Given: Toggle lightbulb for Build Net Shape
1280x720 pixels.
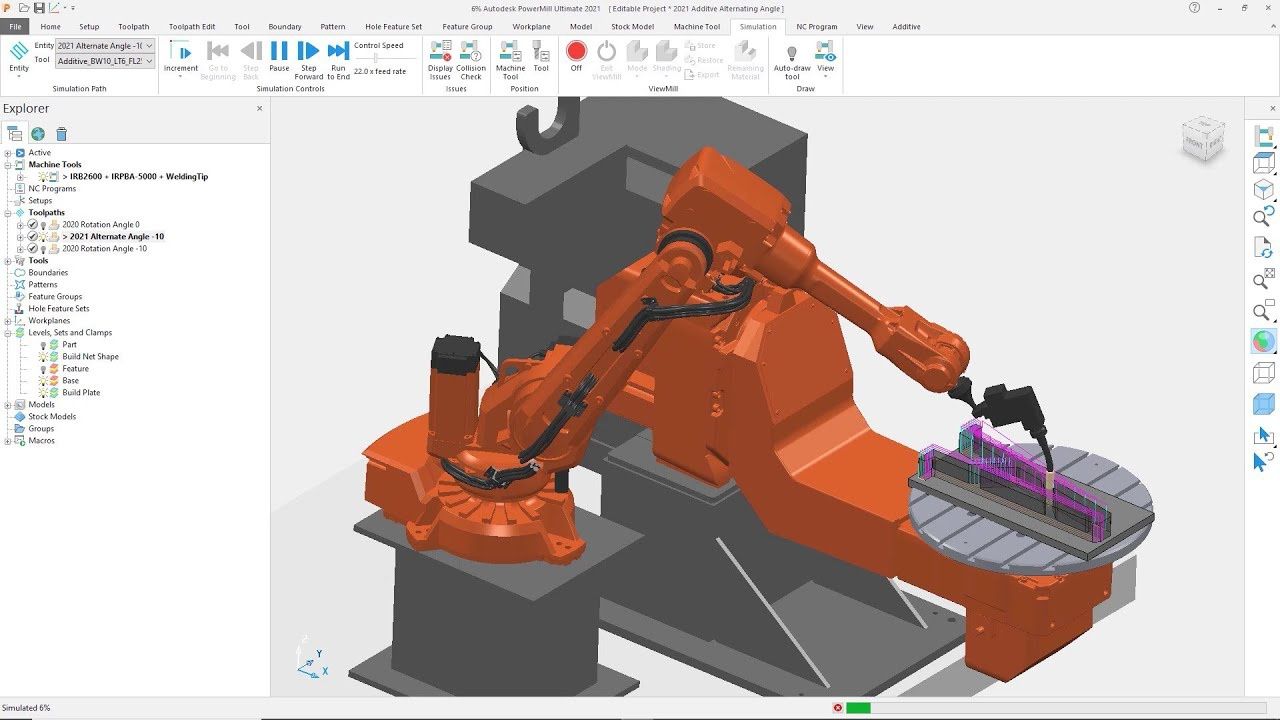Looking at the screenshot, I should click(43, 356).
